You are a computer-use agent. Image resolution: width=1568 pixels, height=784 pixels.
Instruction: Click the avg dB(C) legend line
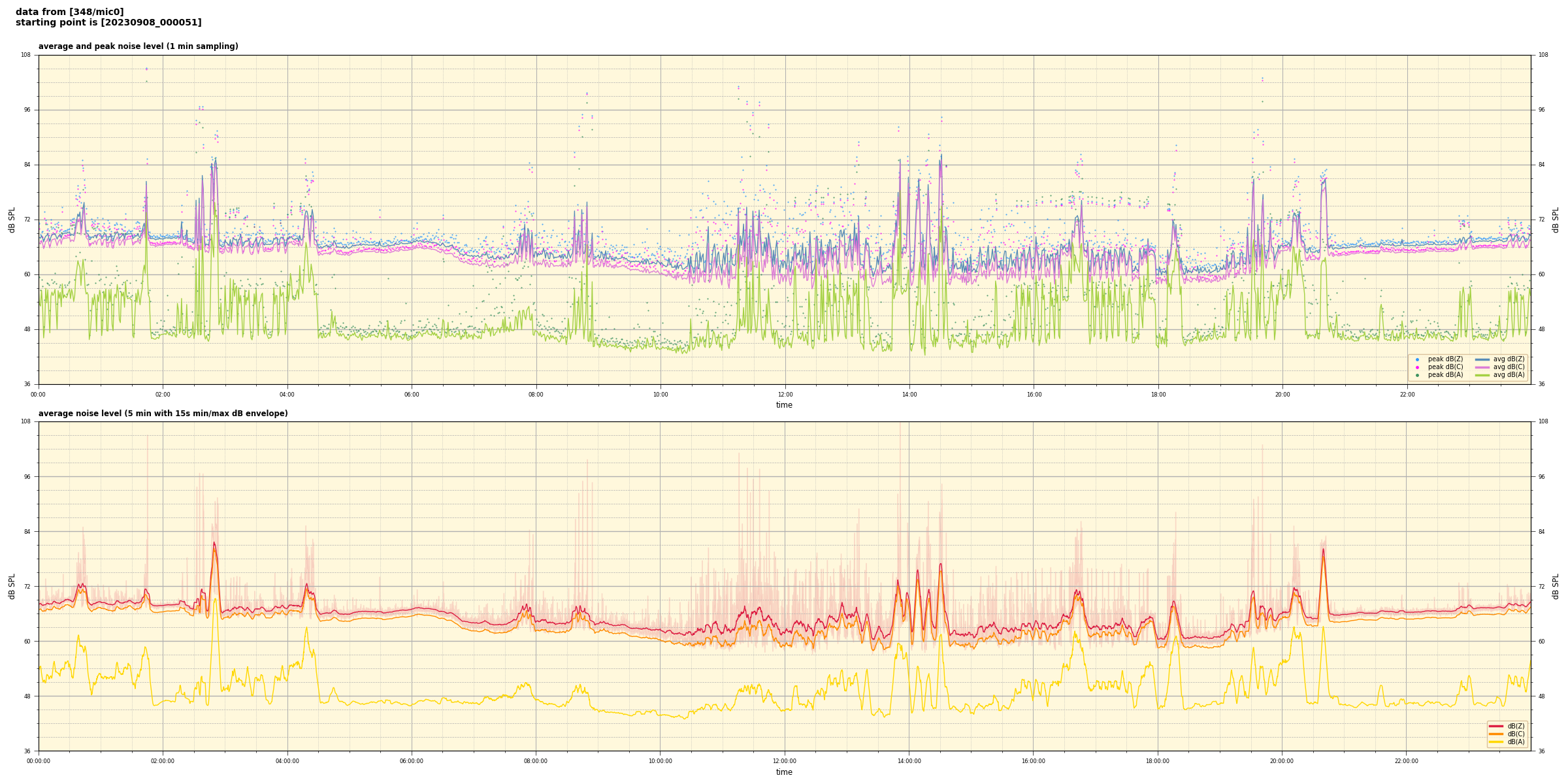(x=1482, y=367)
